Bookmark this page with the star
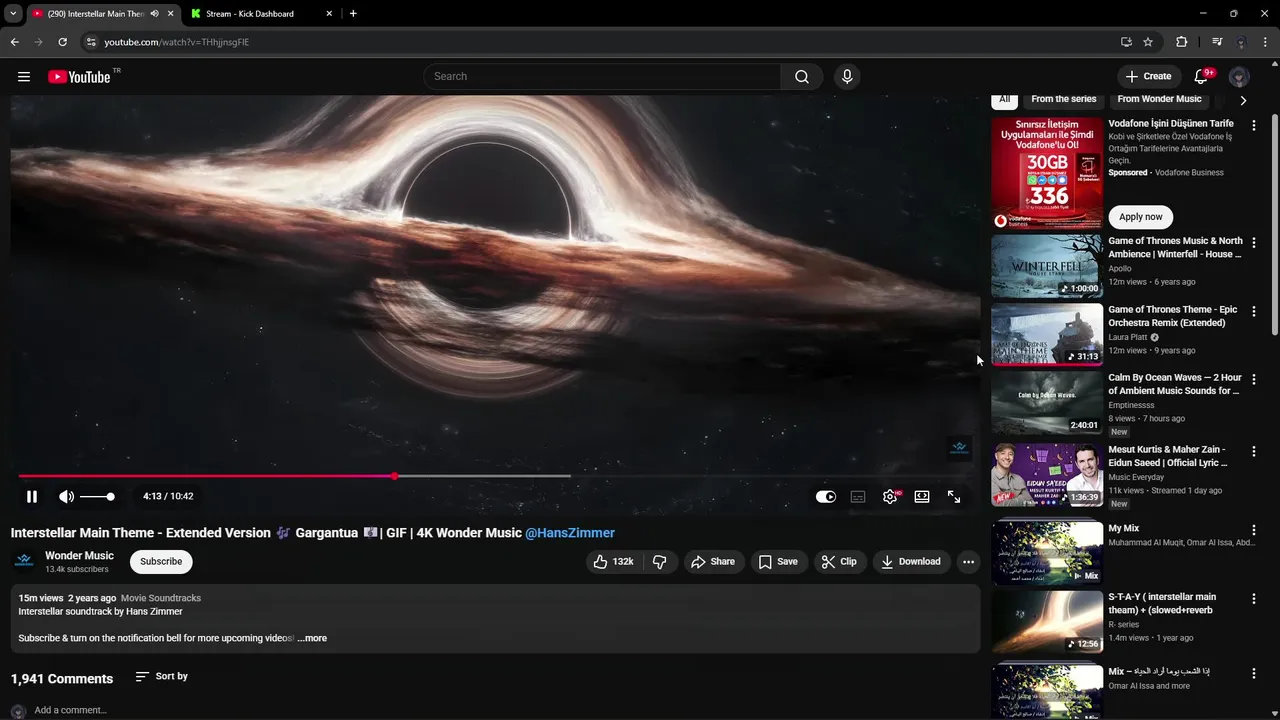The height and width of the screenshot is (720, 1280). pyautogui.click(x=1148, y=42)
